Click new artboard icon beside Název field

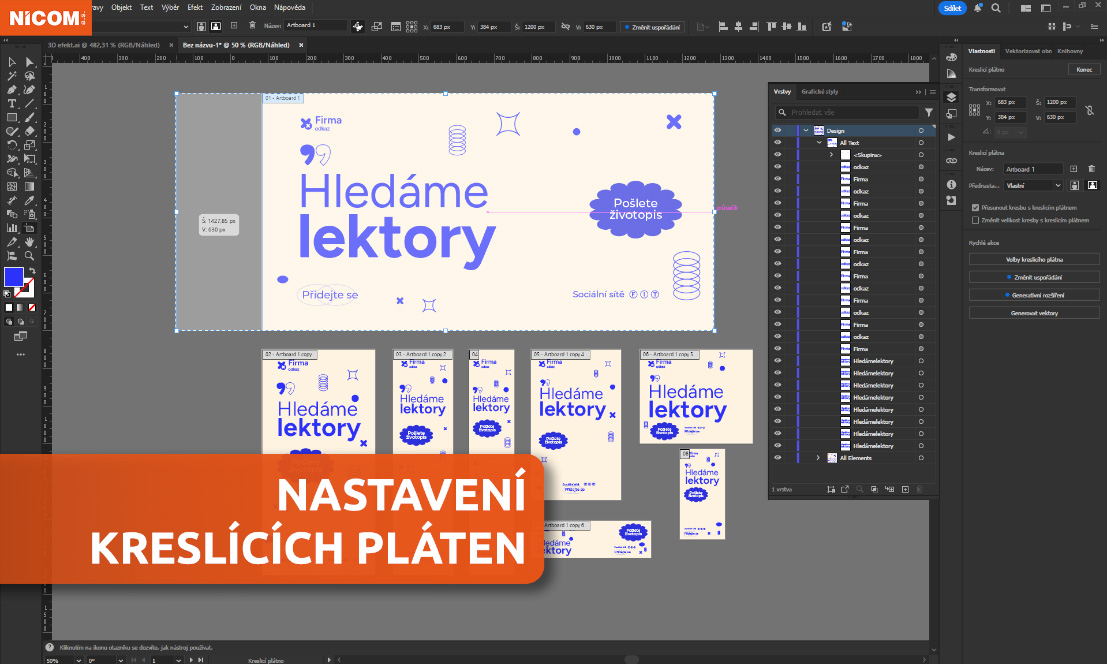point(1074,169)
